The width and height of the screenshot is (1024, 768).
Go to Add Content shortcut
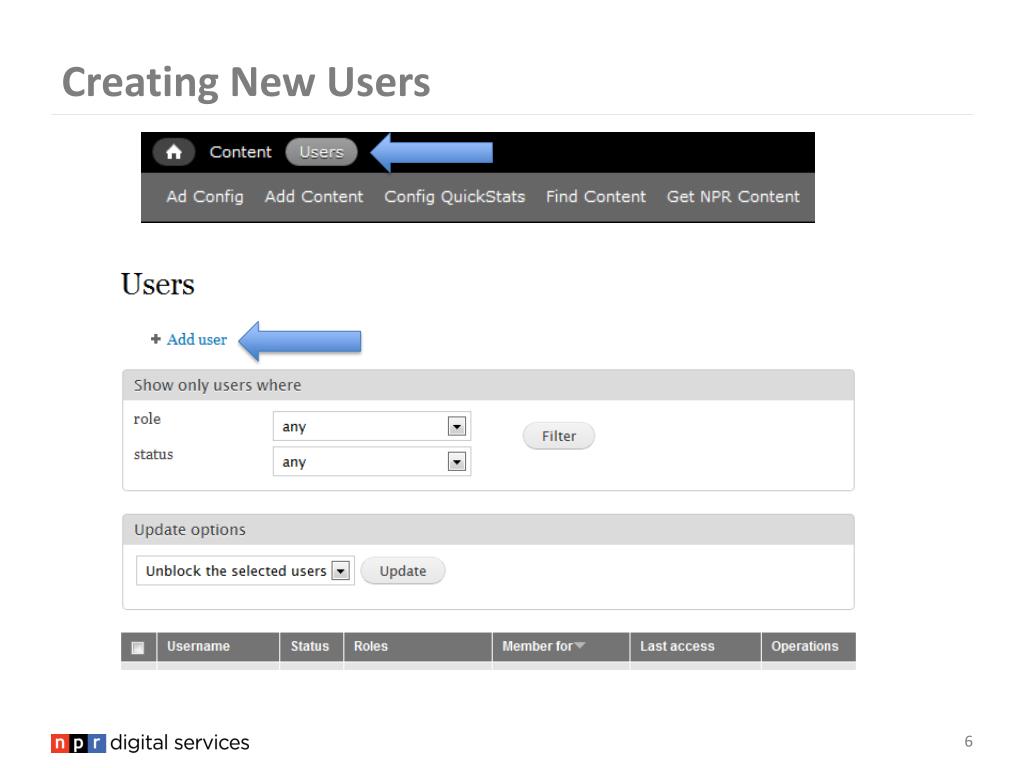[313, 197]
